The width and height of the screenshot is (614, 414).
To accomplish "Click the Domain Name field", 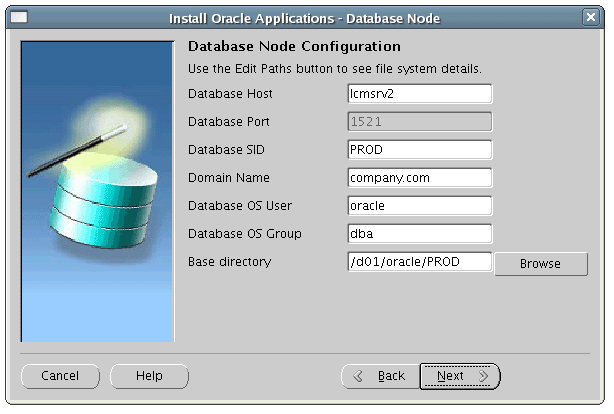I will tap(420, 177).
